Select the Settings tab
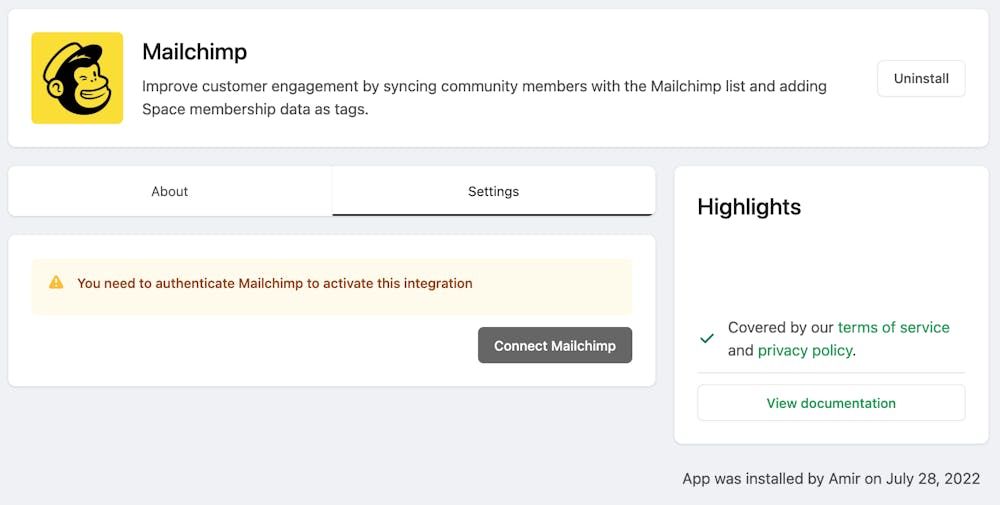1000x505 pixels. pyautogui.click(x=493, y=191)
